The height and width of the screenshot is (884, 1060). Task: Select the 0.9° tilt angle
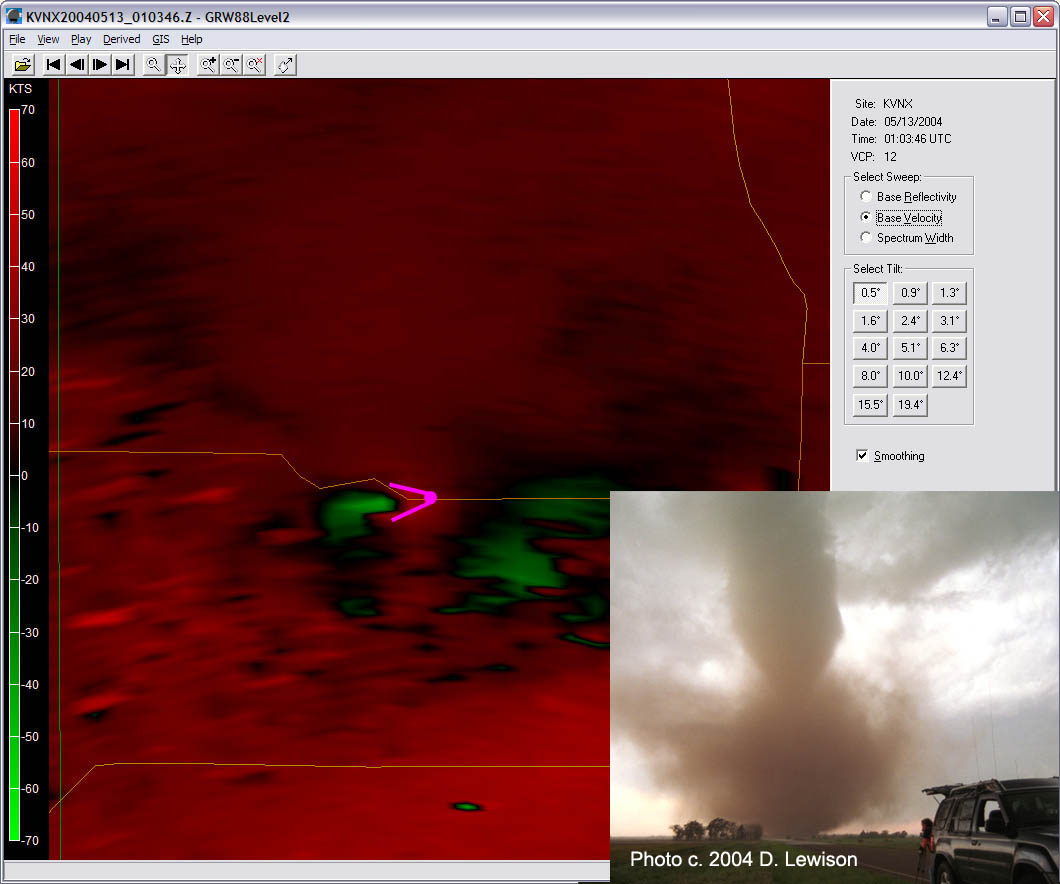click(x=909, y=292)
